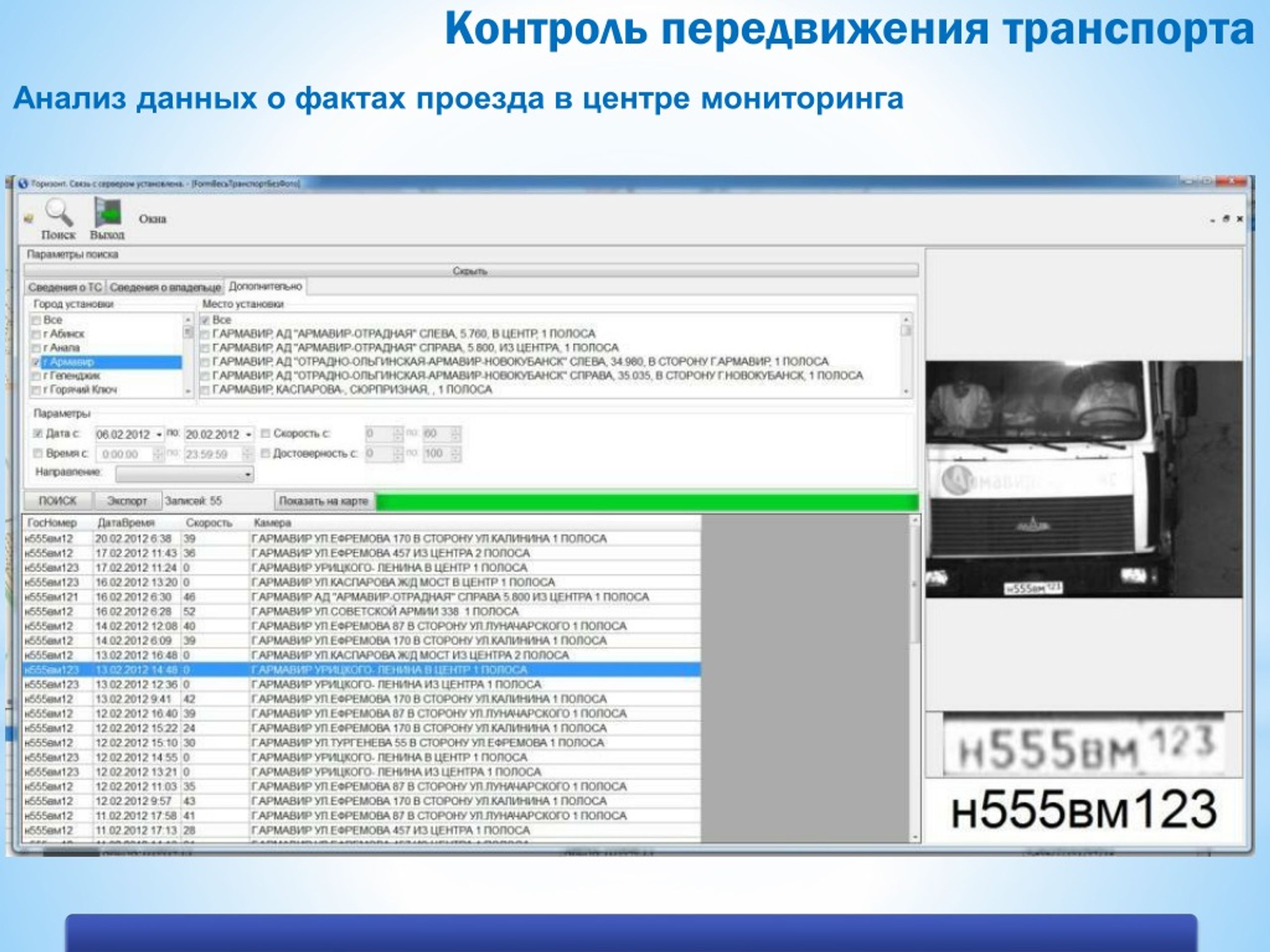Image resolution: width=1270 pixels, height=952 pixels.
Task: Enable the Достоверность с checkbox
Action: (265, 453)
